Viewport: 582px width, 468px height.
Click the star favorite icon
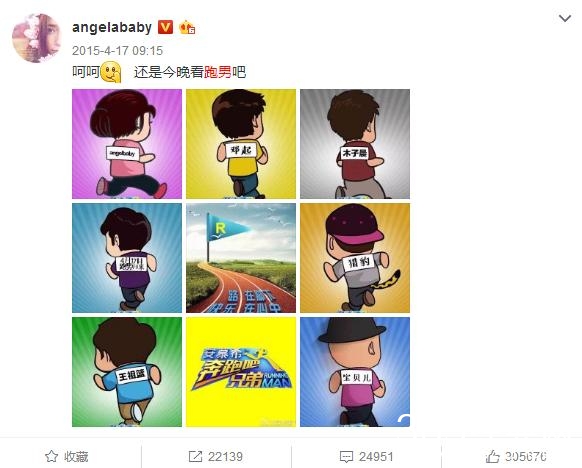click(51, 456)
